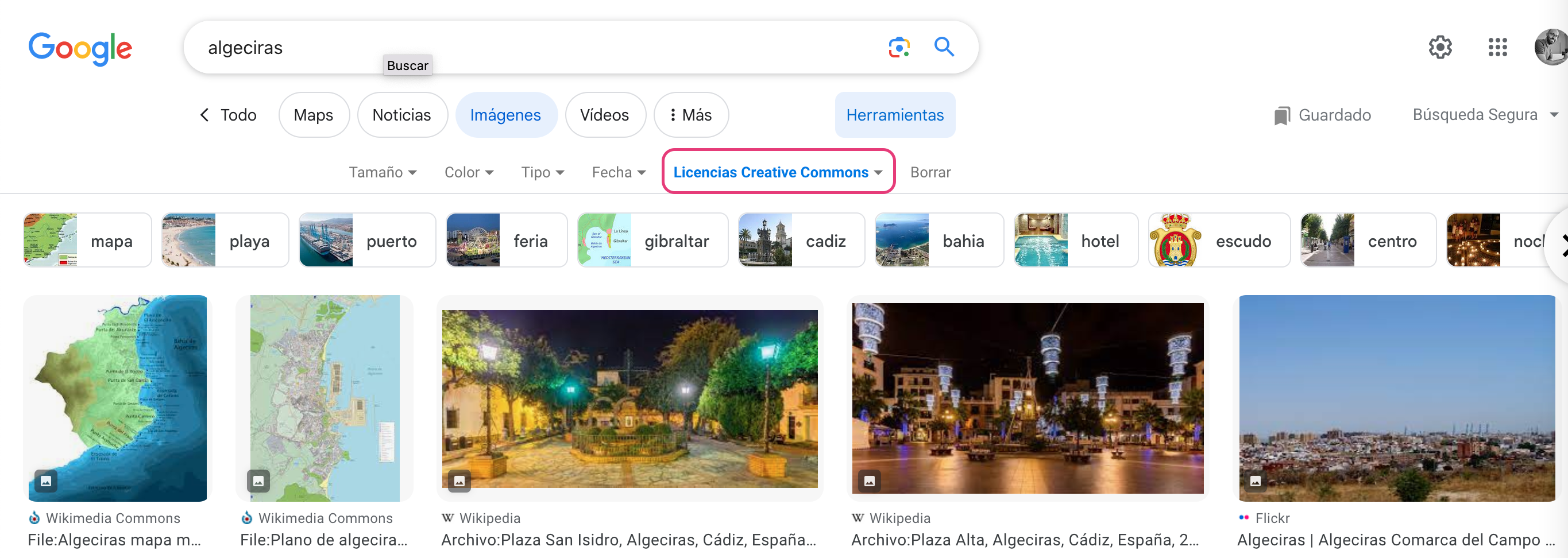
Task: Open the Color filter
Action: click(x=469, y=172)
